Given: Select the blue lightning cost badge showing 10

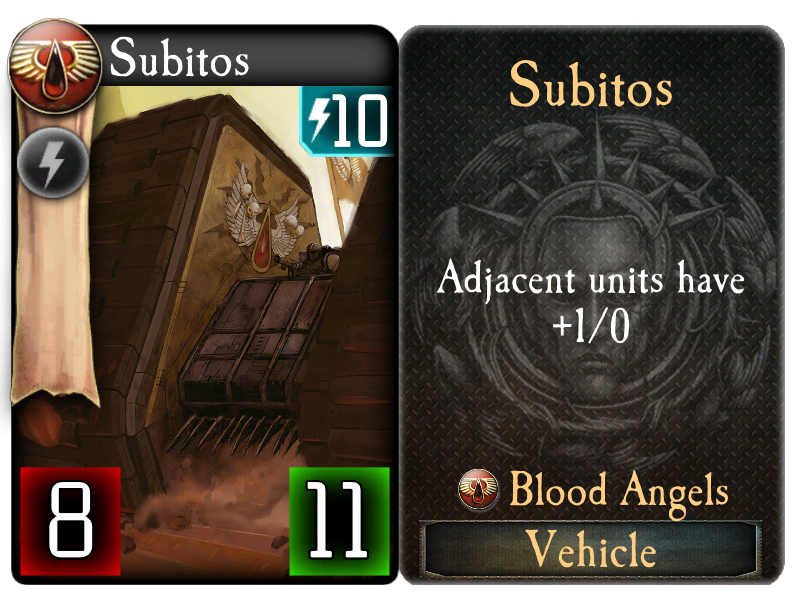Looking at the screenshot, I should (x=346, y=121).
